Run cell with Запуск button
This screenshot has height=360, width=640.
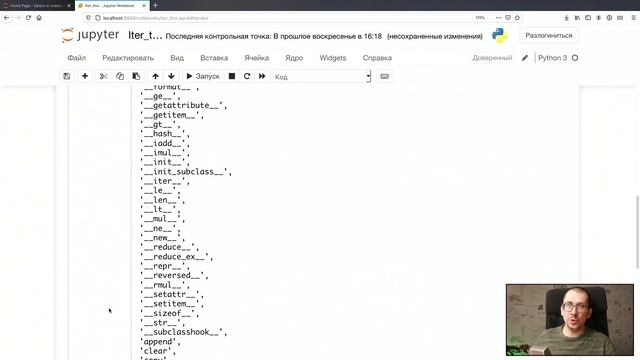(x=203, y=76)
